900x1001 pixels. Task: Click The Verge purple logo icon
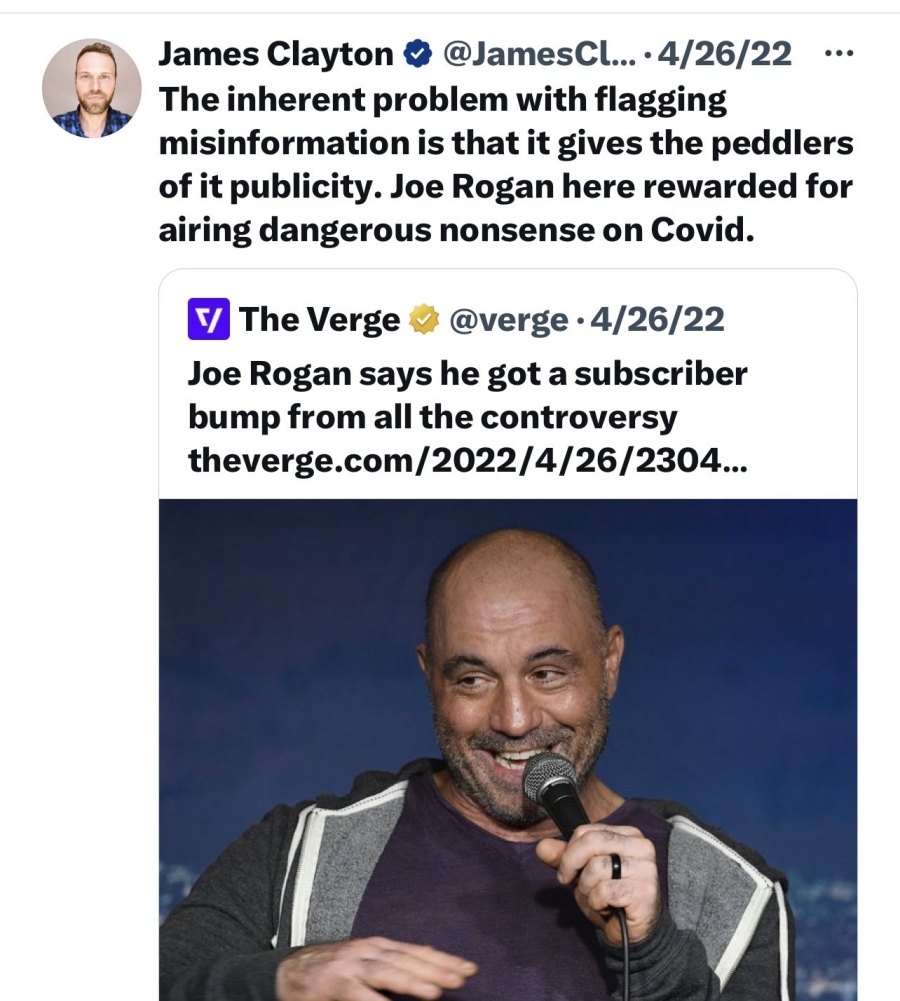pos(208,319)
